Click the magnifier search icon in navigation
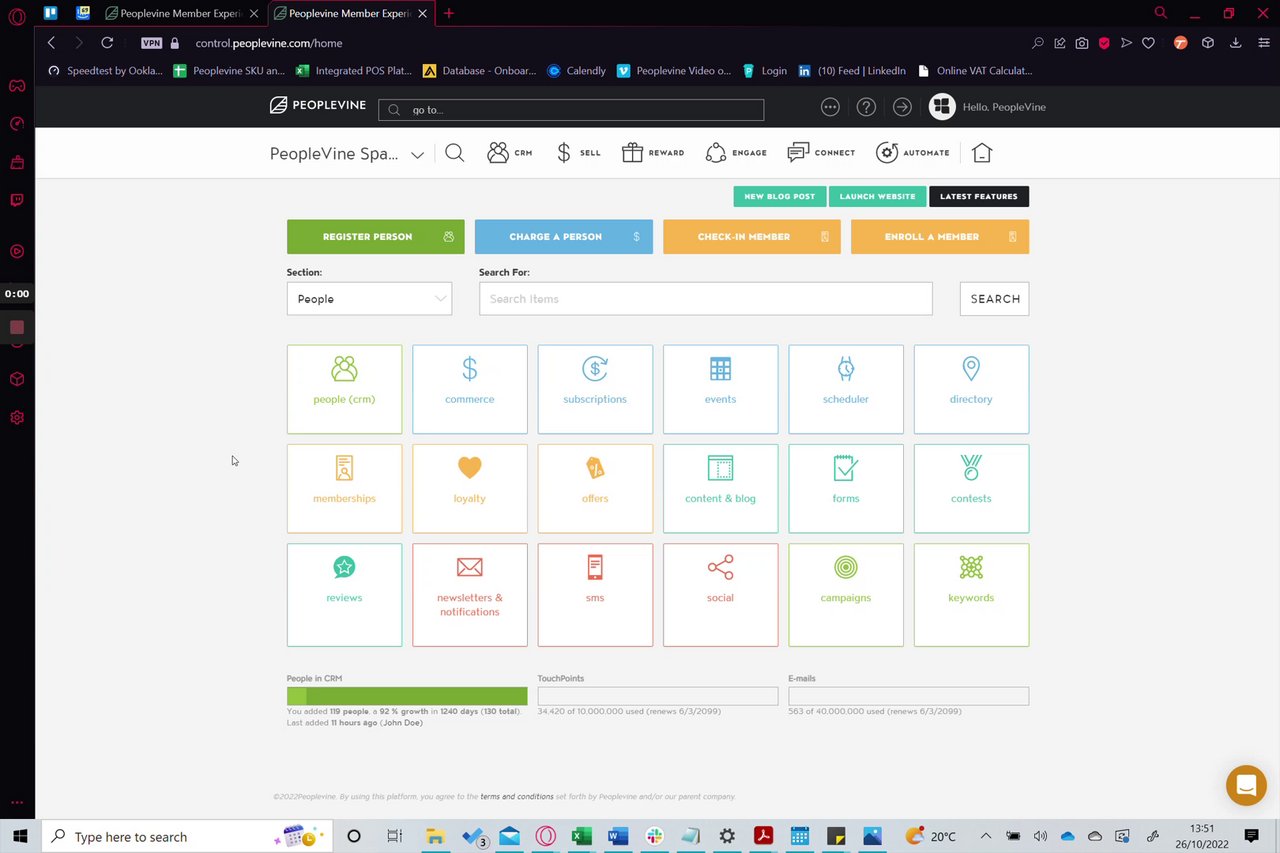The width and height of the screenshot is (1280, 853). pos(455,153)
